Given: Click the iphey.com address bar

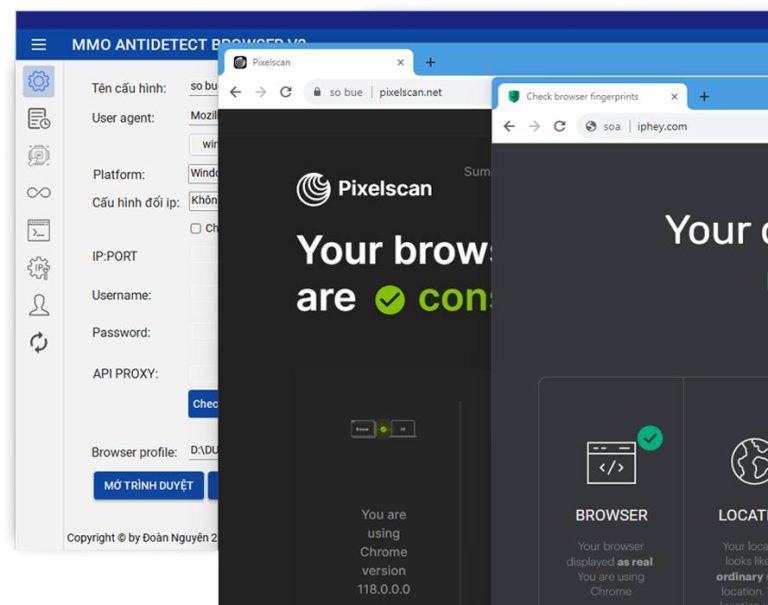Looking at the screenshot, I should (x=673, y=126).
